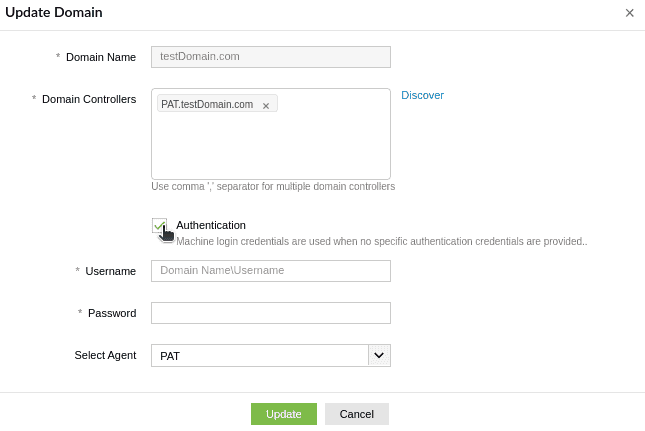Expand the Select Agent dropdown arrow
The height and width of the screenshot is (431, 645).
[x=379, y=355]
